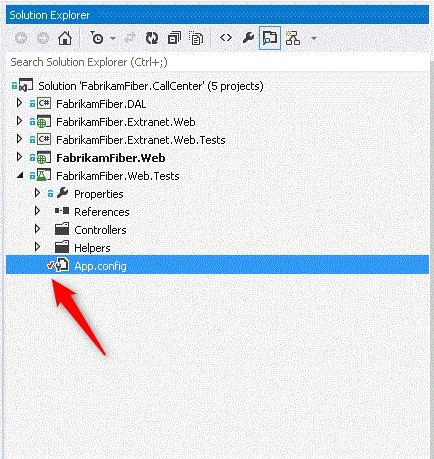The image size is (434, 459).
Task: Click the View Class Diagram icon
Action: point(293,38)
